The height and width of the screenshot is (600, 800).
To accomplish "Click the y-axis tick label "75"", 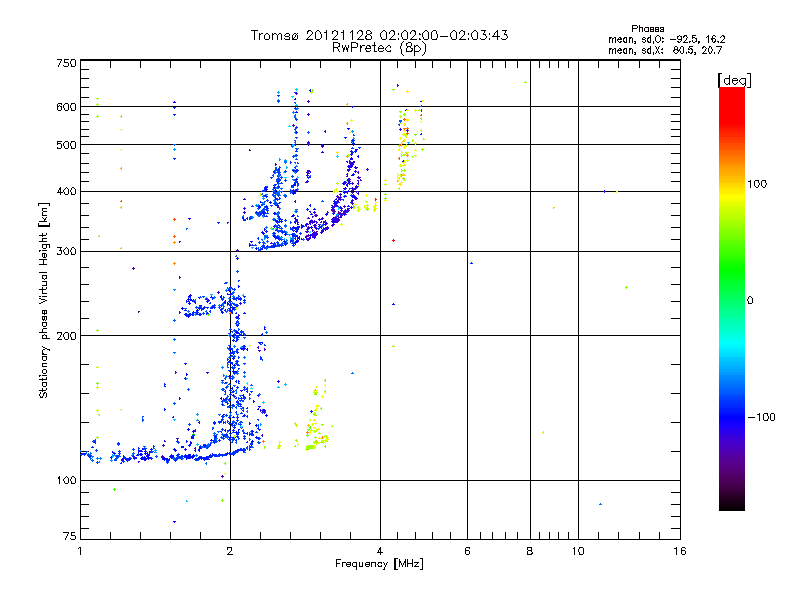I will pyautogui.click(x=70, y=536).
